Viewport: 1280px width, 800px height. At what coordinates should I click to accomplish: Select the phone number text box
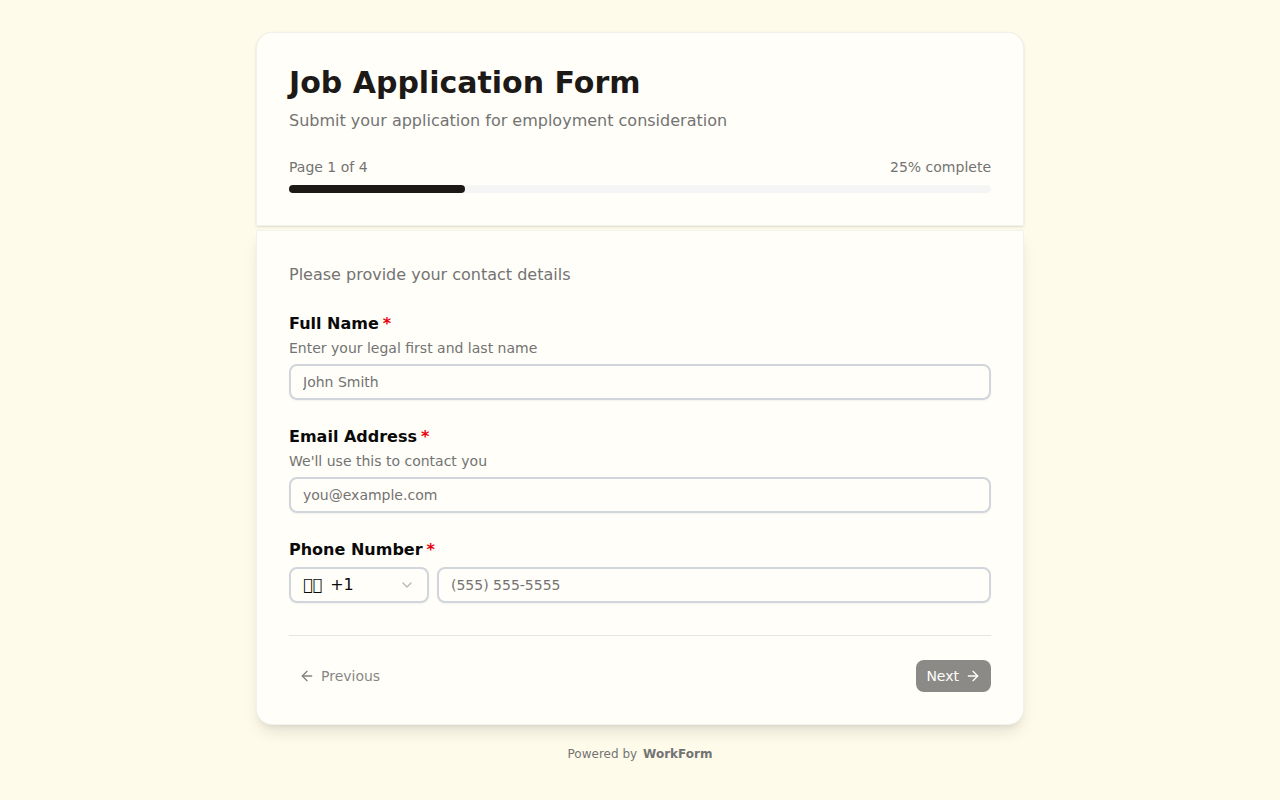click(x=714, y=585)
